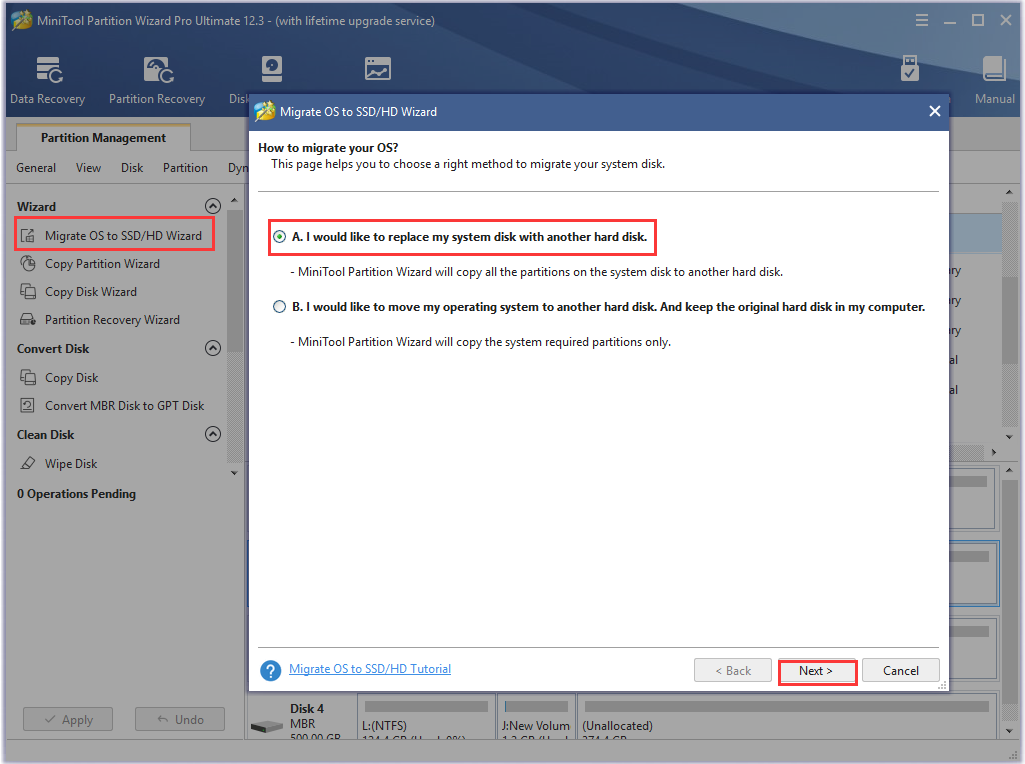Collapse the Wizard section

point(213,207)
